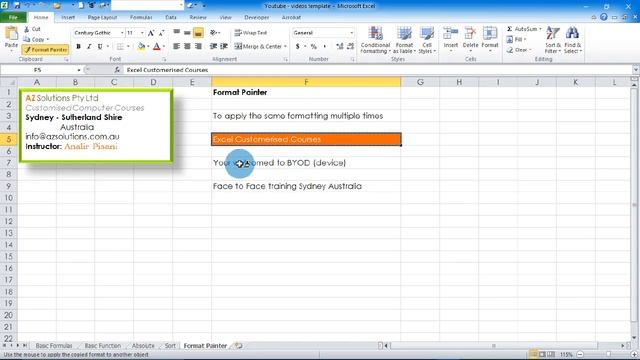Click the Accounting dollar format icon
This screenshot has width=640, height=360.
tap(298, 47)
